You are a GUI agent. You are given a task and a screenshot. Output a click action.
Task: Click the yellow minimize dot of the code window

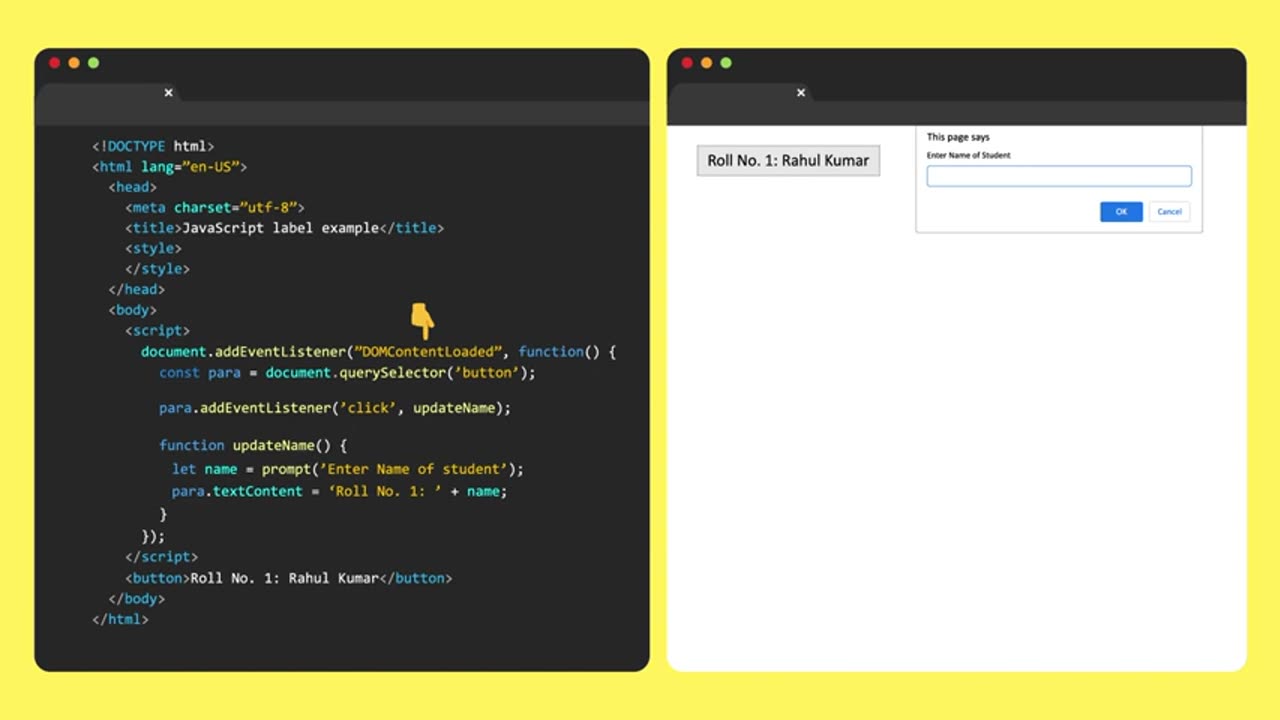click(x=74, y=63)
